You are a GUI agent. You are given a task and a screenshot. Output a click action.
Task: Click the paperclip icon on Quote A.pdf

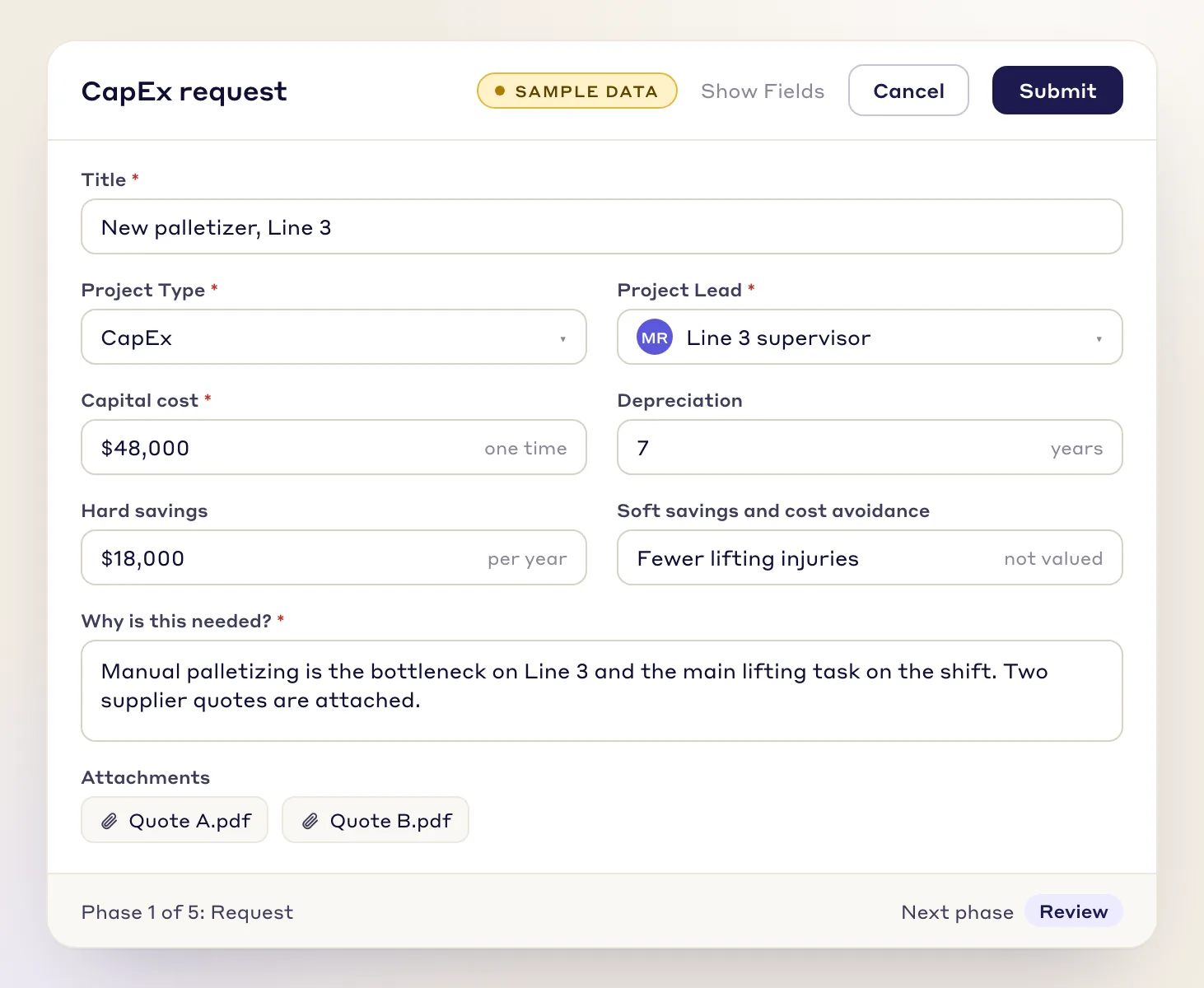tap(110, 821)
